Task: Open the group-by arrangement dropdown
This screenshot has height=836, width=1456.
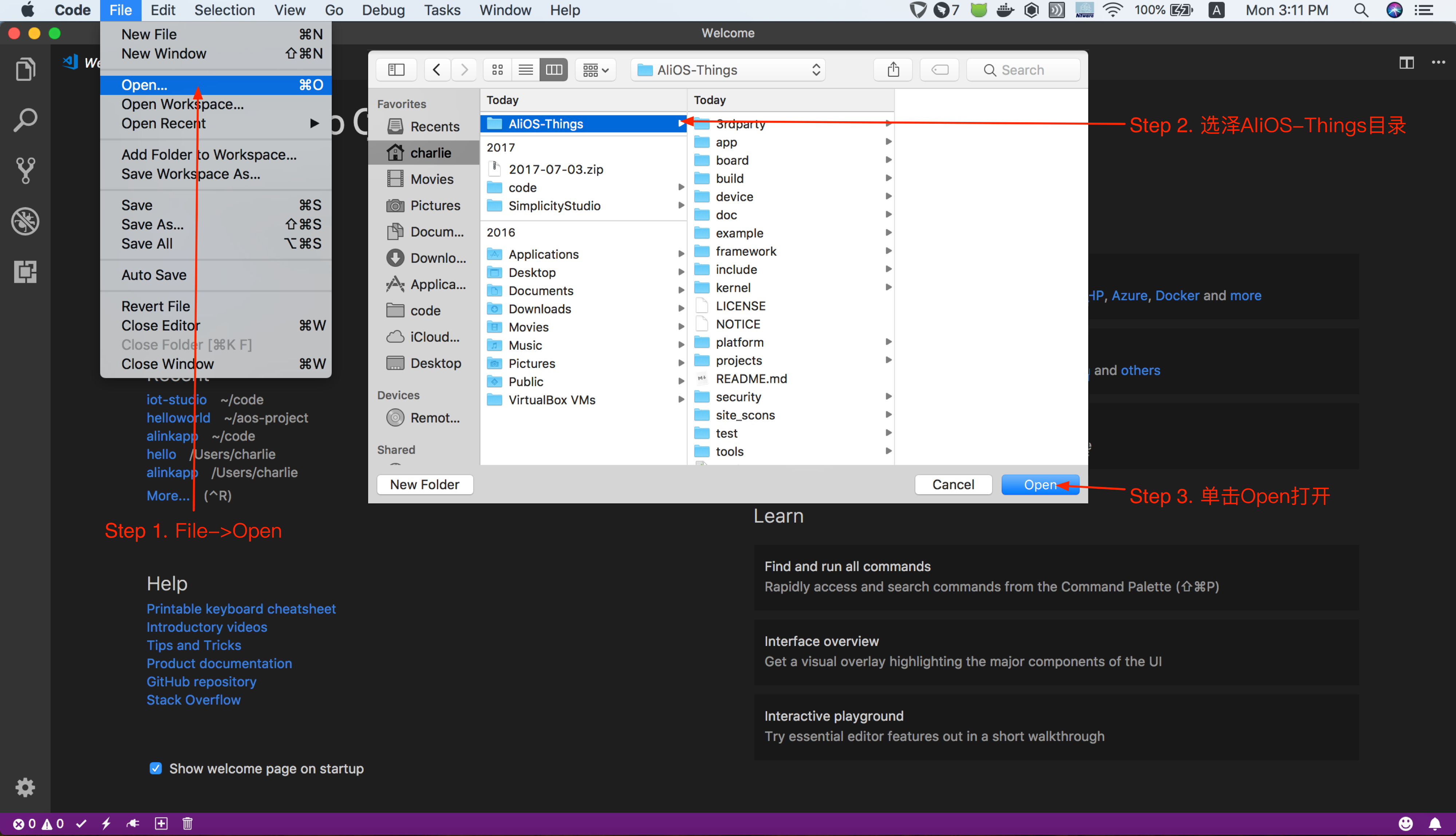Action: click(x=596, y=70)
